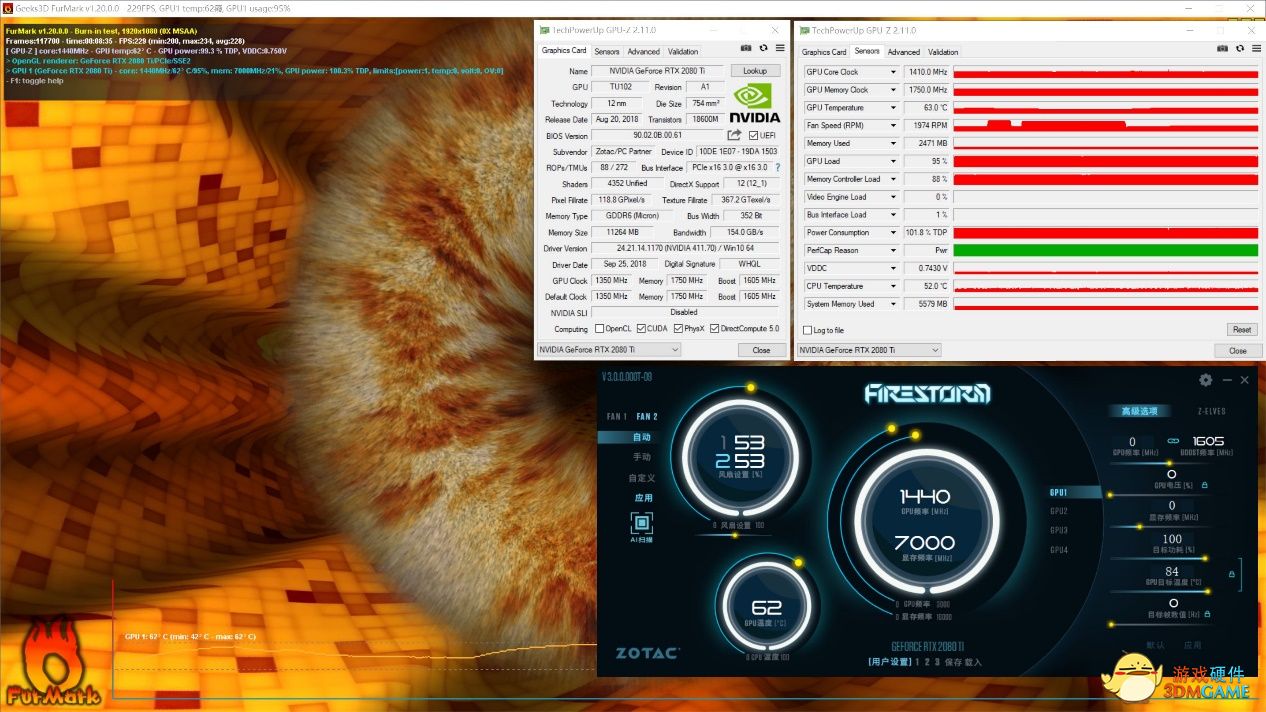Open the CPU Temperature sensor dropdown
Viewport: 1266px width, 712px height.
[893, 286]
